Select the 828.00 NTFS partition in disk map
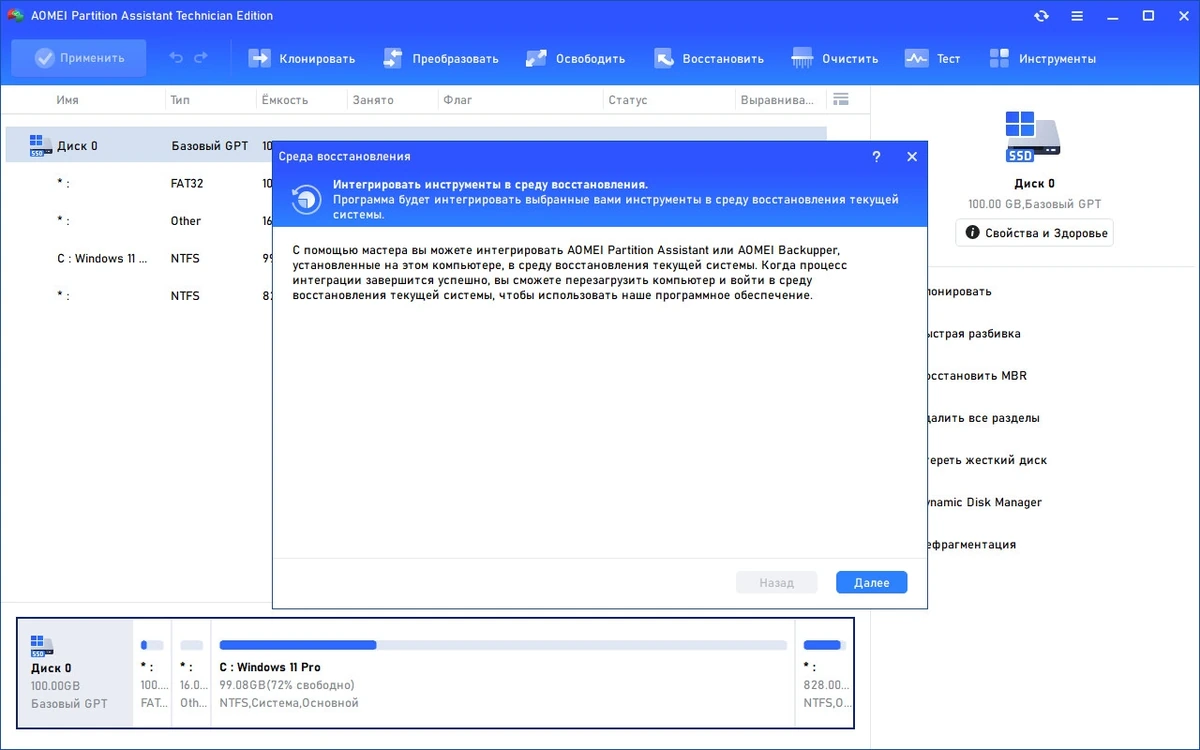The height and width of the screenshot is (750, 1200). pos(824,673)
